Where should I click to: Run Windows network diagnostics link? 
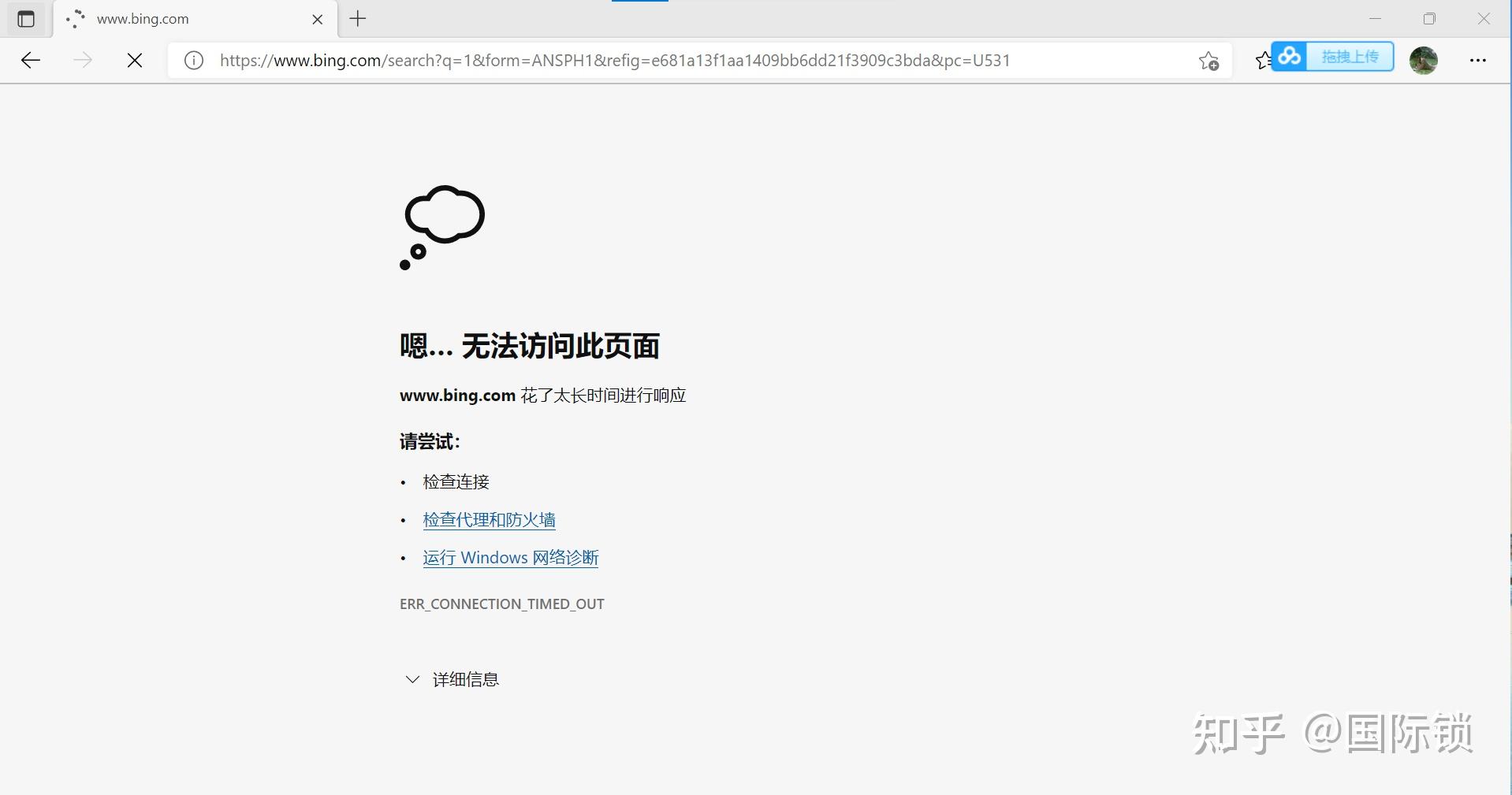pos(511,558)
